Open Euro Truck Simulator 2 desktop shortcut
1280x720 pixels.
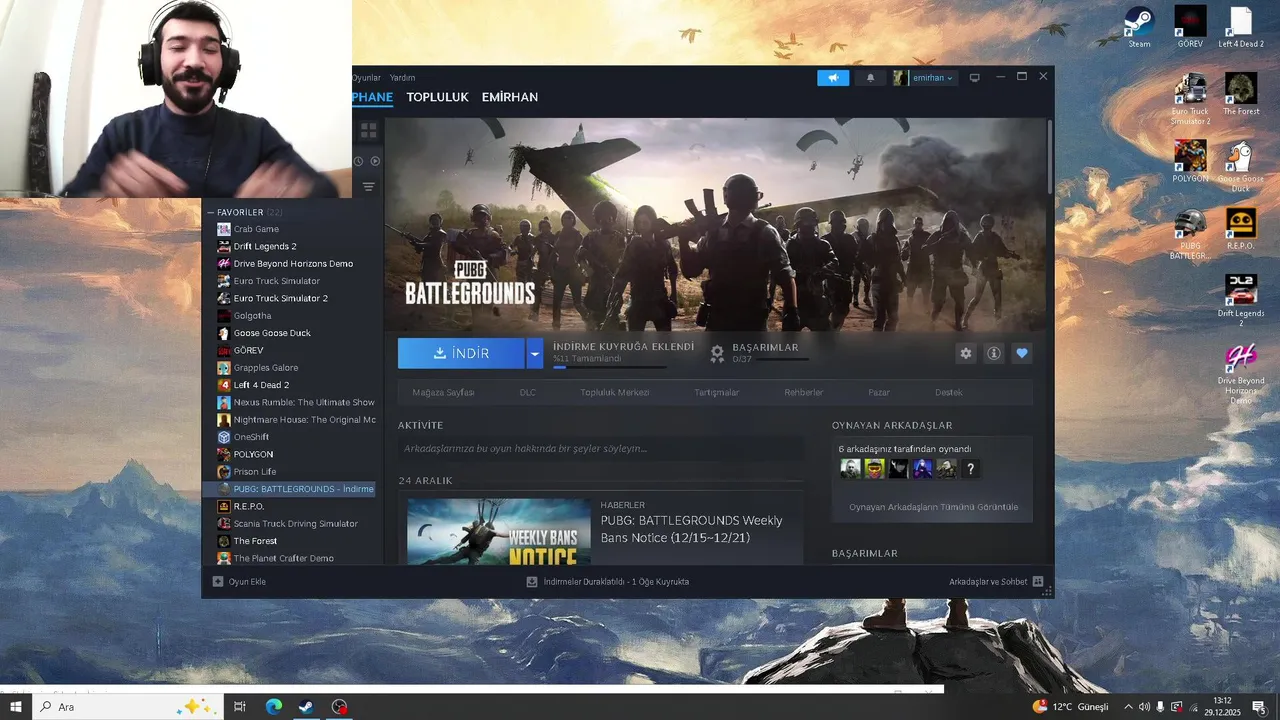coord(1190,99)
